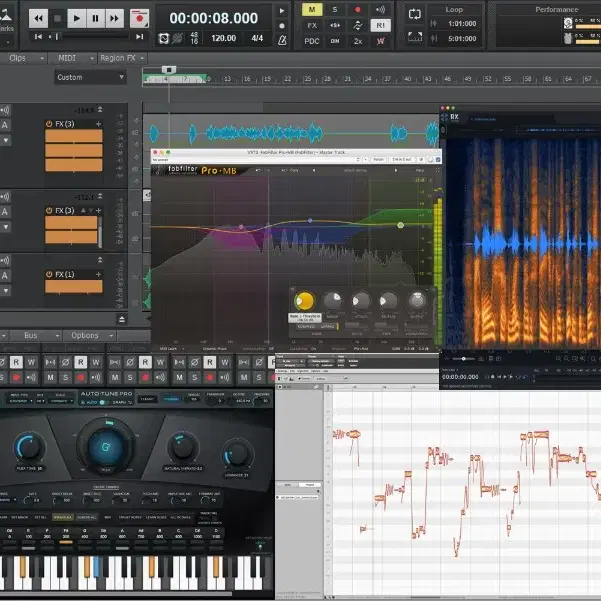Screen dimensions: 601x601
Task: Open the Auto-Tune Scale dropdown
Action: pyautogui.click(x=61, y=401)
